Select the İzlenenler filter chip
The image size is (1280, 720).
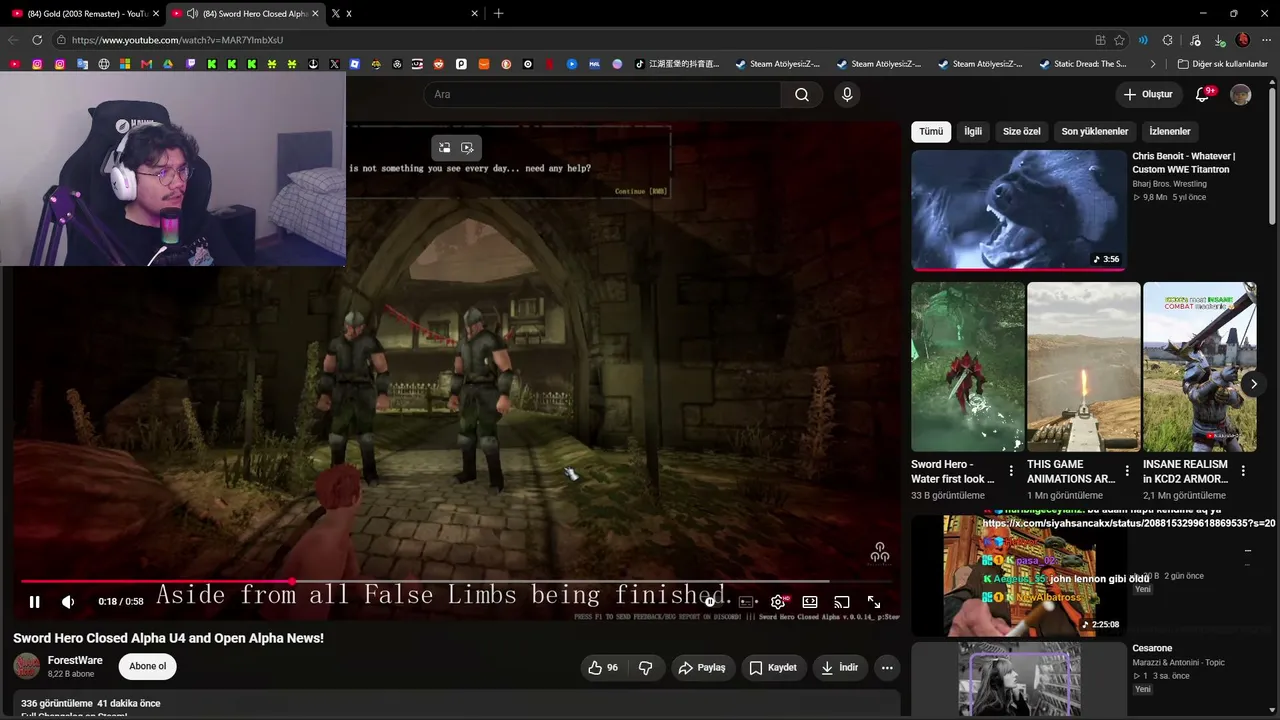(1170, 131)
